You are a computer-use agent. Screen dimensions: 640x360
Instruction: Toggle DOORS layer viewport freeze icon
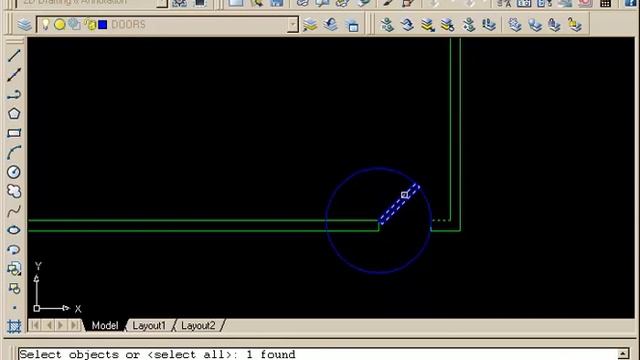tap(74, 24)
